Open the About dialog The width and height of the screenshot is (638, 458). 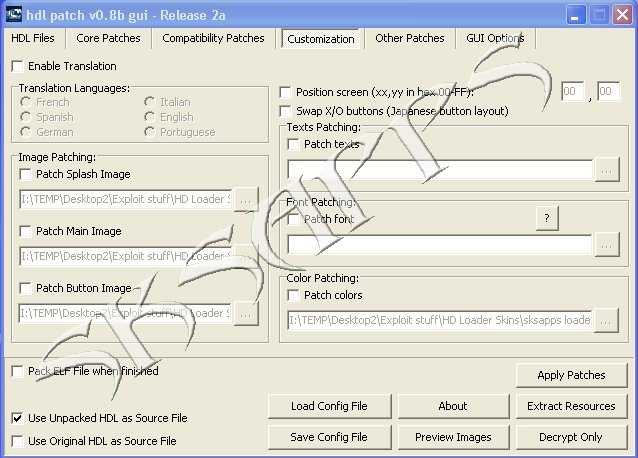[x=453, y=406]
